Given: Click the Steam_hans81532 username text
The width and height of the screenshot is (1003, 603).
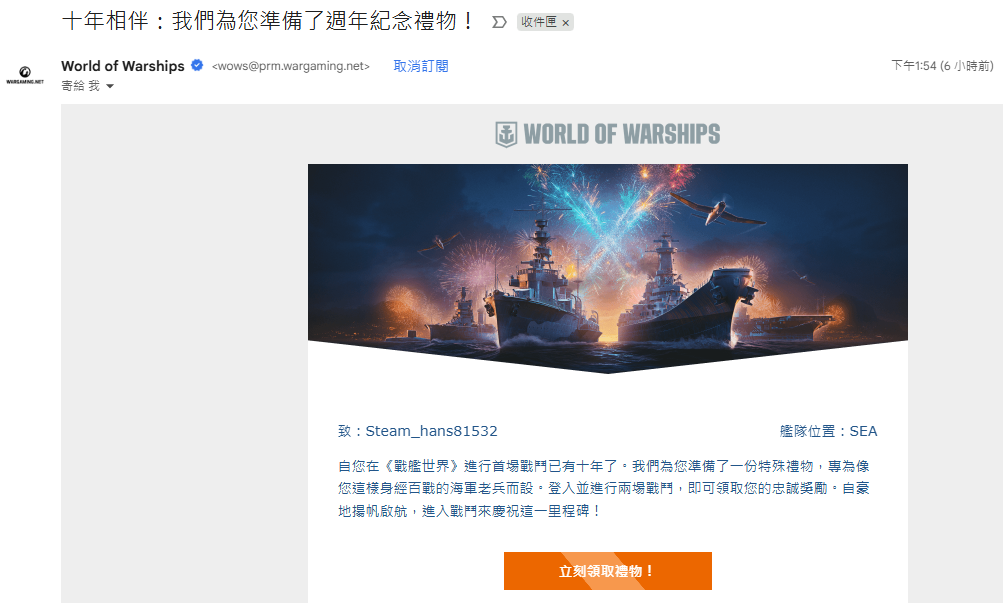Looking at the screenshot, I should (x=432, y=431).
